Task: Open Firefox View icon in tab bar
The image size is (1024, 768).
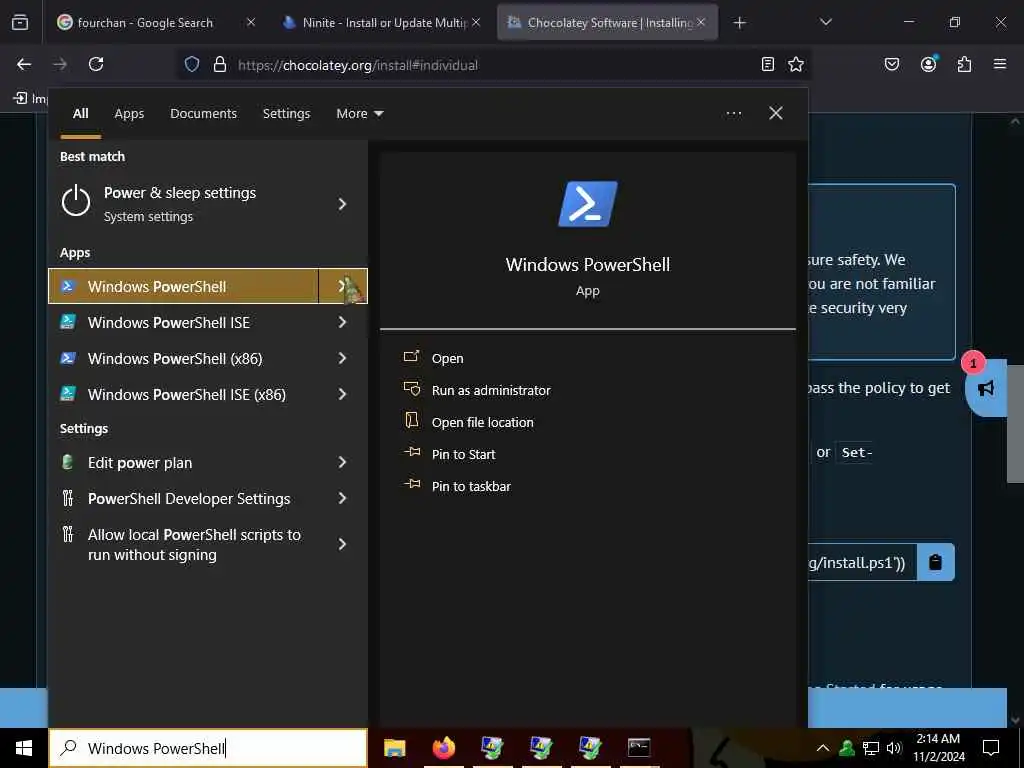Action: coord(20,23)
